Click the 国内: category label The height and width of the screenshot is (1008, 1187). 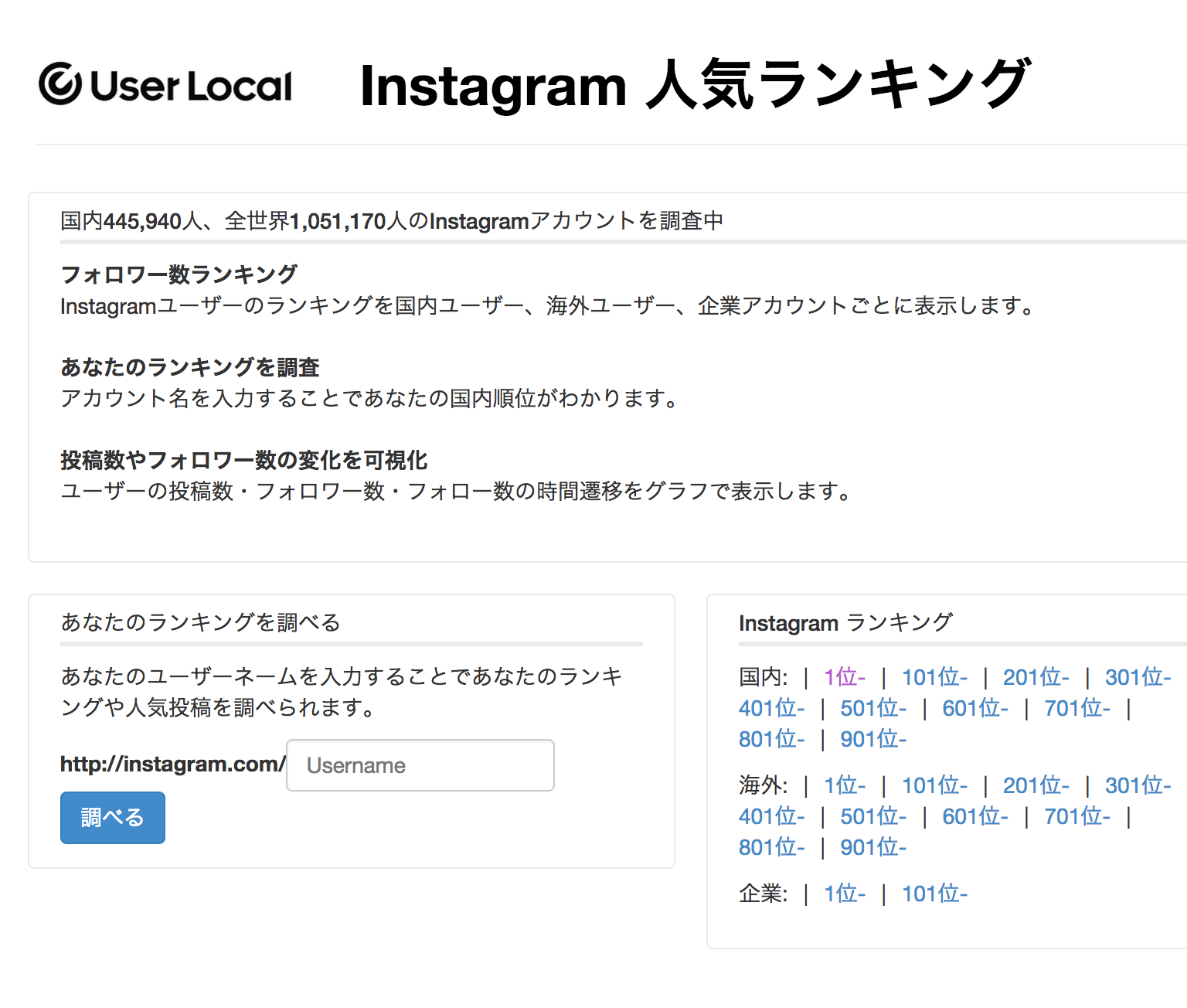[x=763, y=677]
